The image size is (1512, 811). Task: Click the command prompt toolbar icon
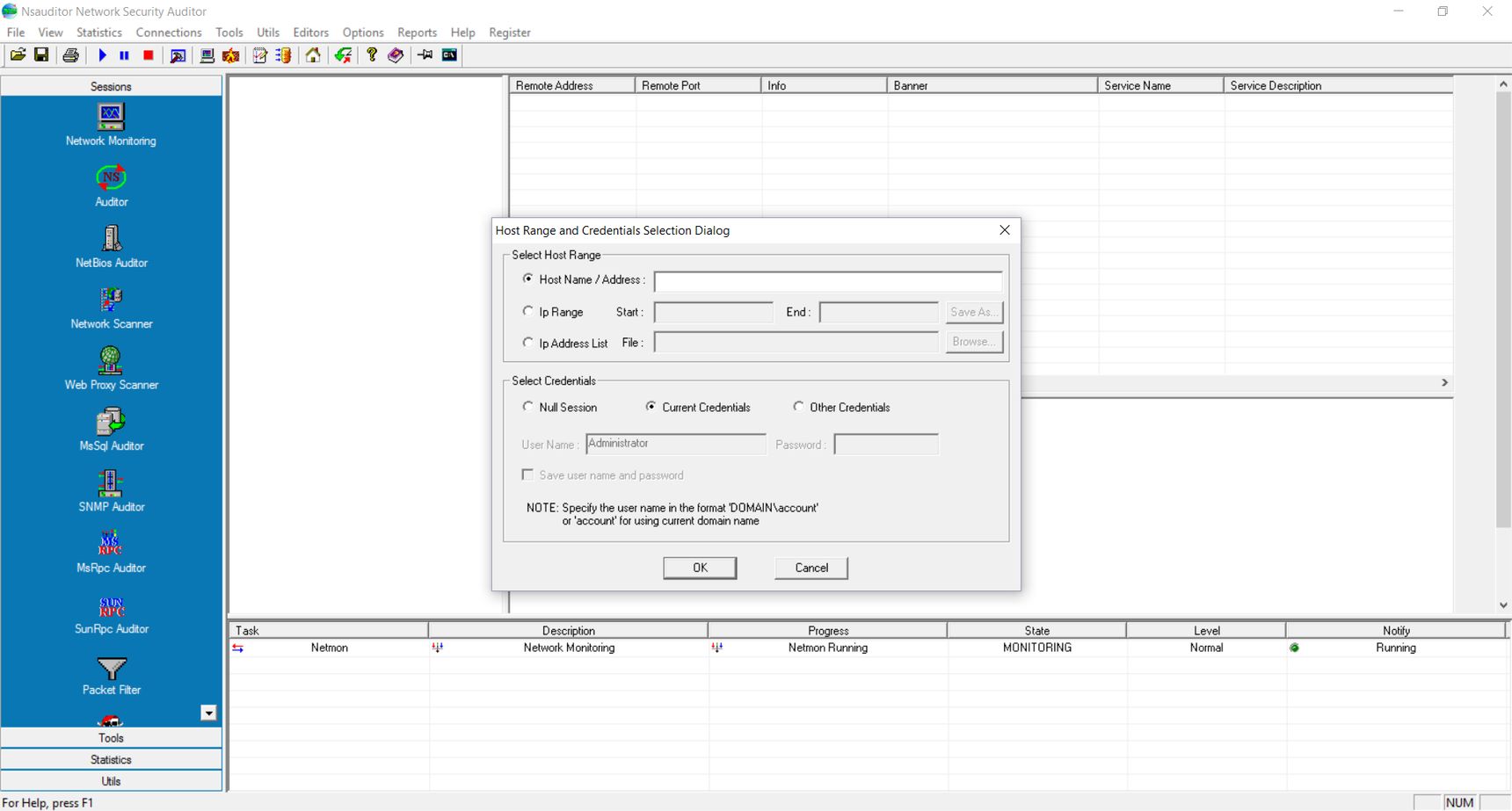[449, 55]
